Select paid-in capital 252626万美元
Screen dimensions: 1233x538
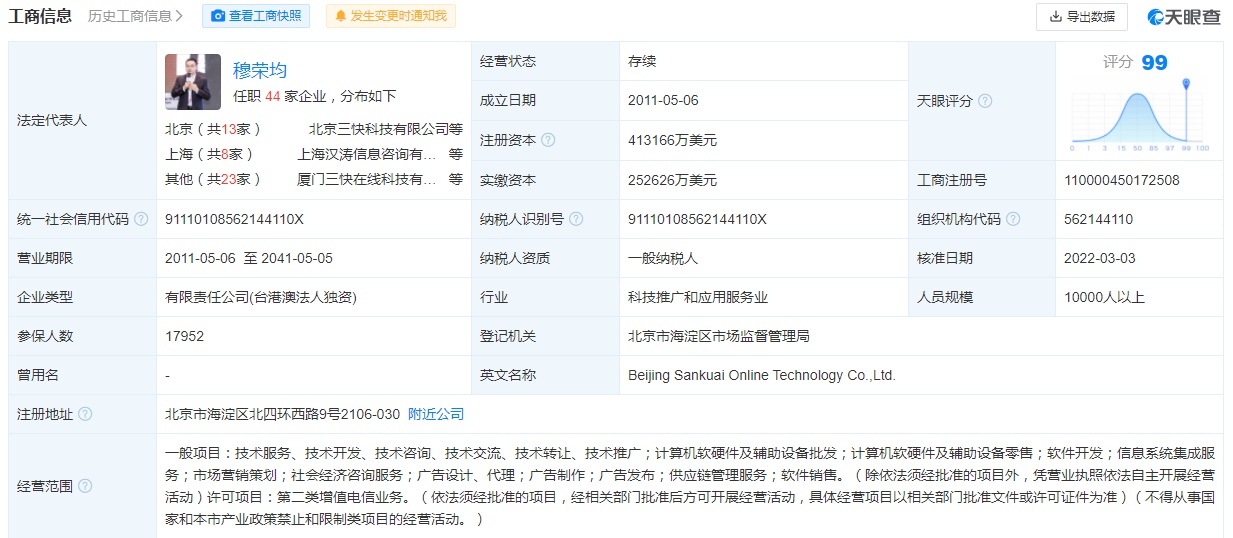(672, 180)
